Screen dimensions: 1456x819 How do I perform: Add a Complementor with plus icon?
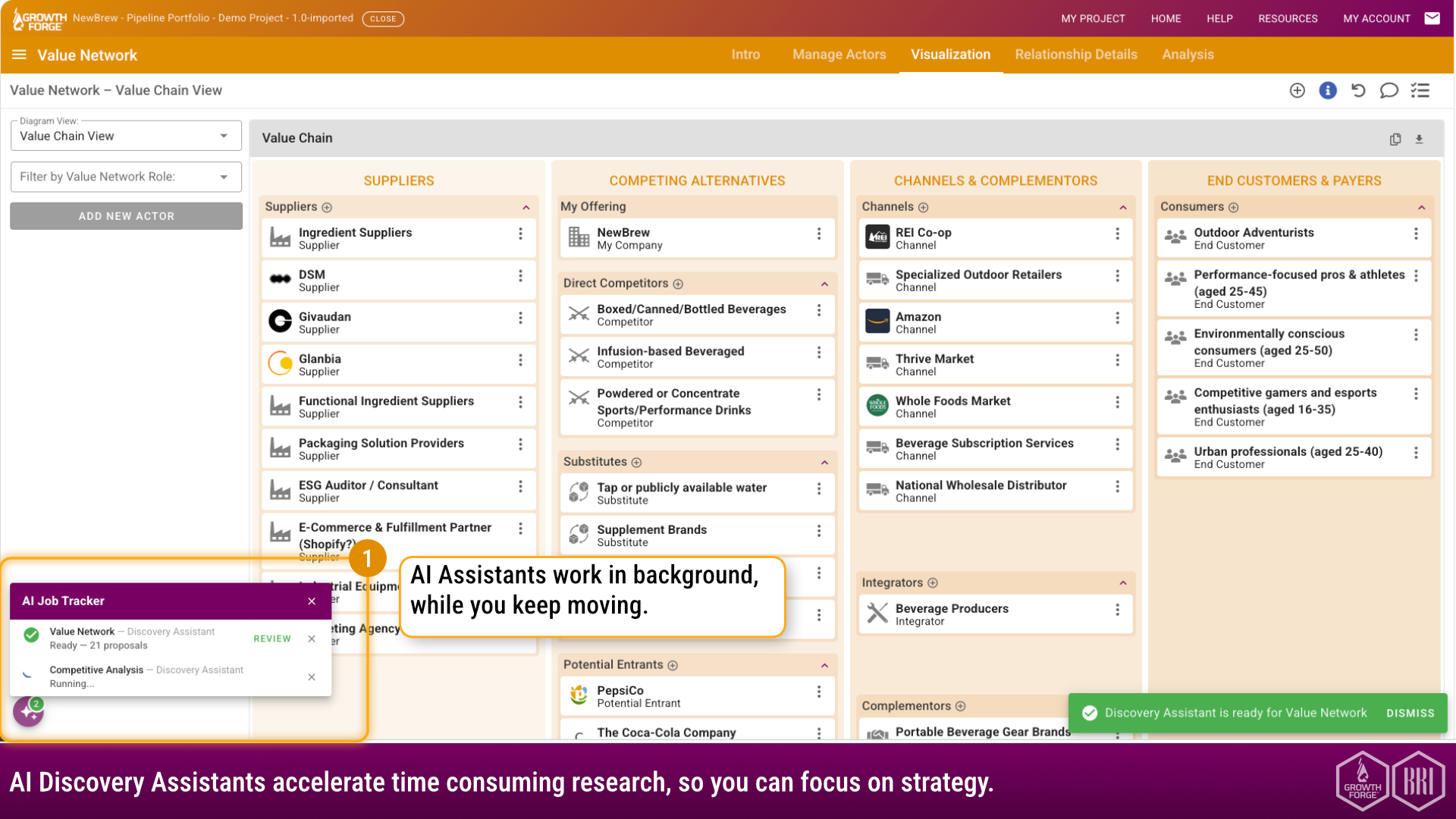[x=961, y=707]
